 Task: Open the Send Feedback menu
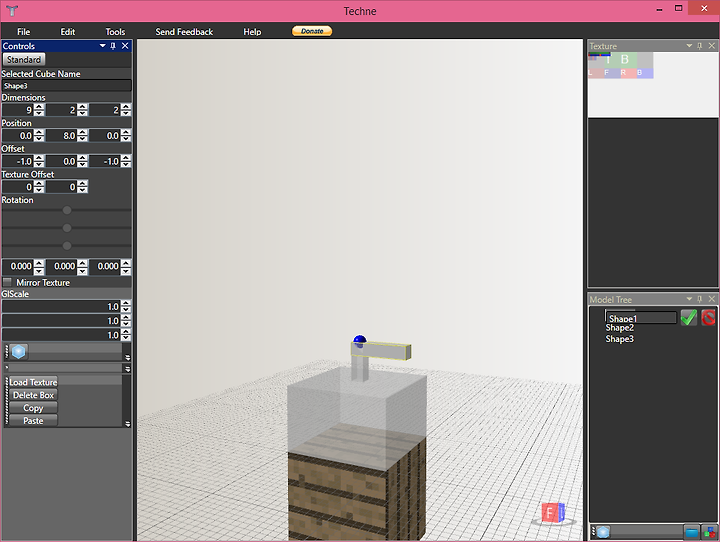[x=184, y=32]
